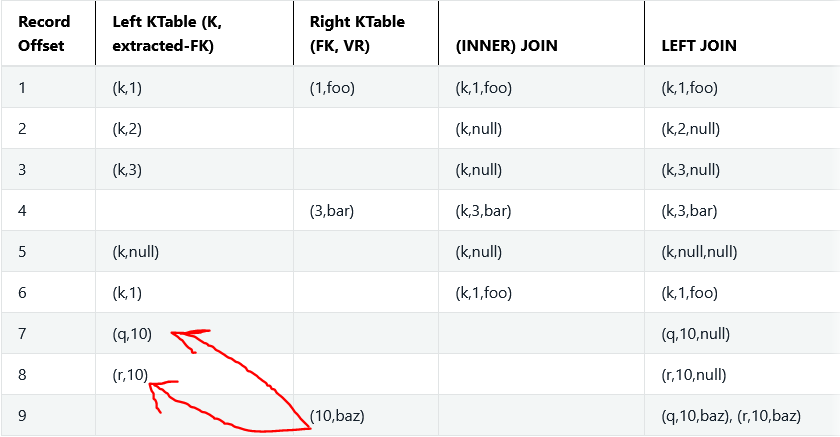This screenshot has height=437, width=840.
Task: Select the Left KTable column header
Action: click(167, 33)
